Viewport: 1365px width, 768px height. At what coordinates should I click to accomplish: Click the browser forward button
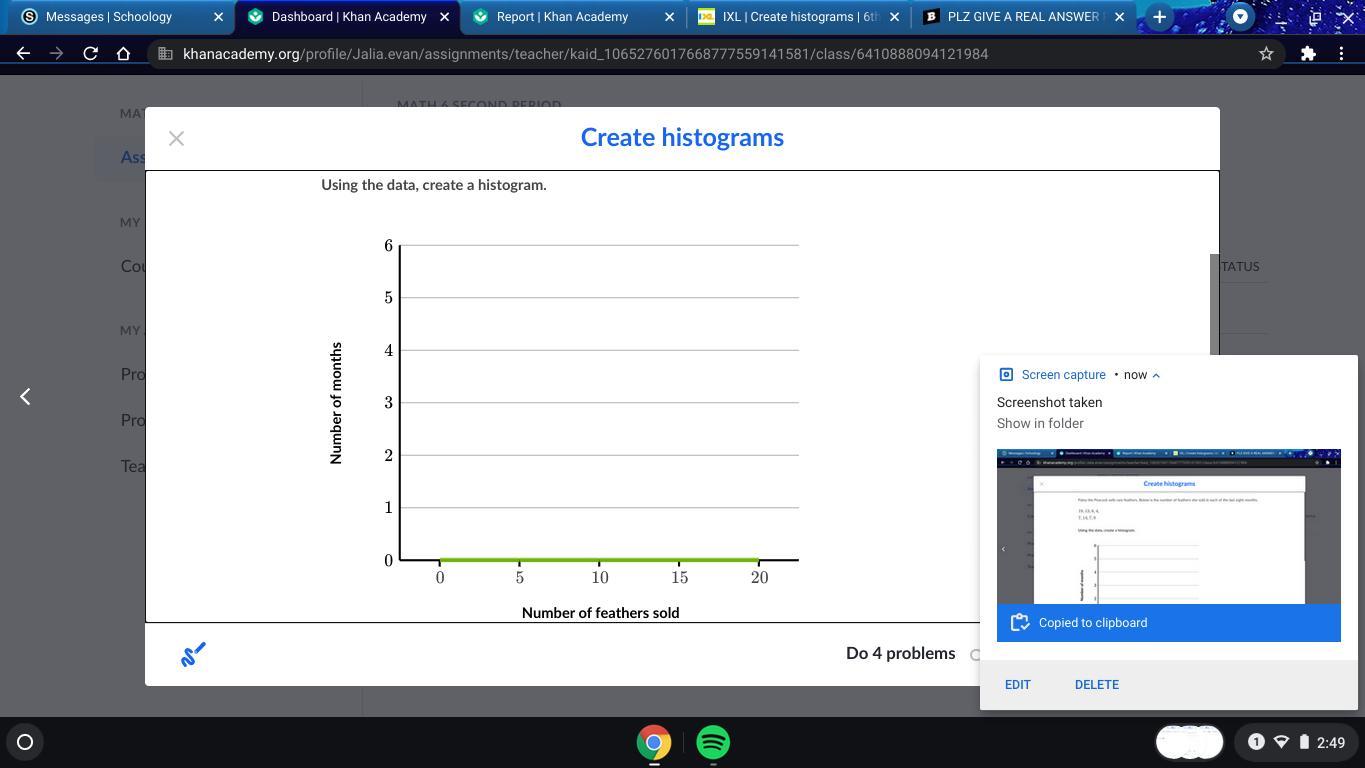pos(57,54)
